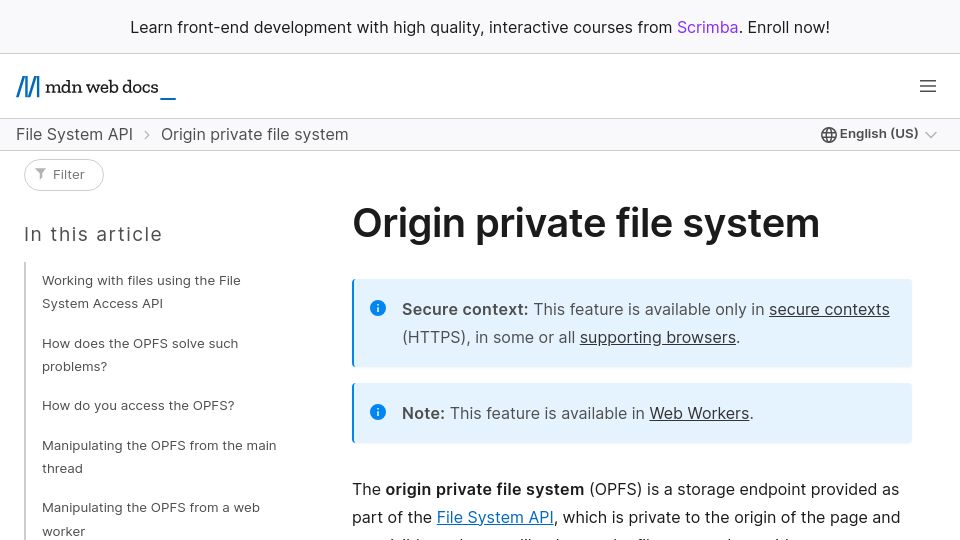The height and width of the screenshot is (540, 960).
Task: Go to mdn web docs homepage
Action: [96, 87]
